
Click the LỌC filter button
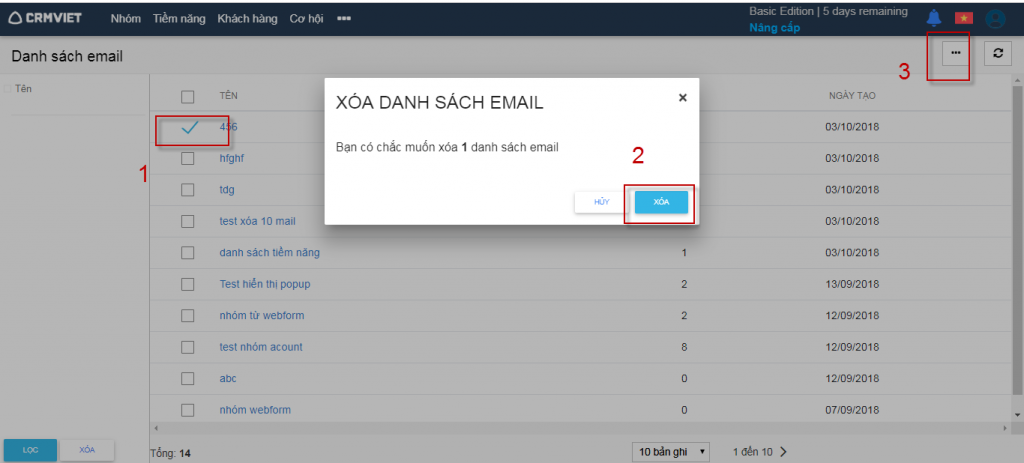tap(30, 450)
